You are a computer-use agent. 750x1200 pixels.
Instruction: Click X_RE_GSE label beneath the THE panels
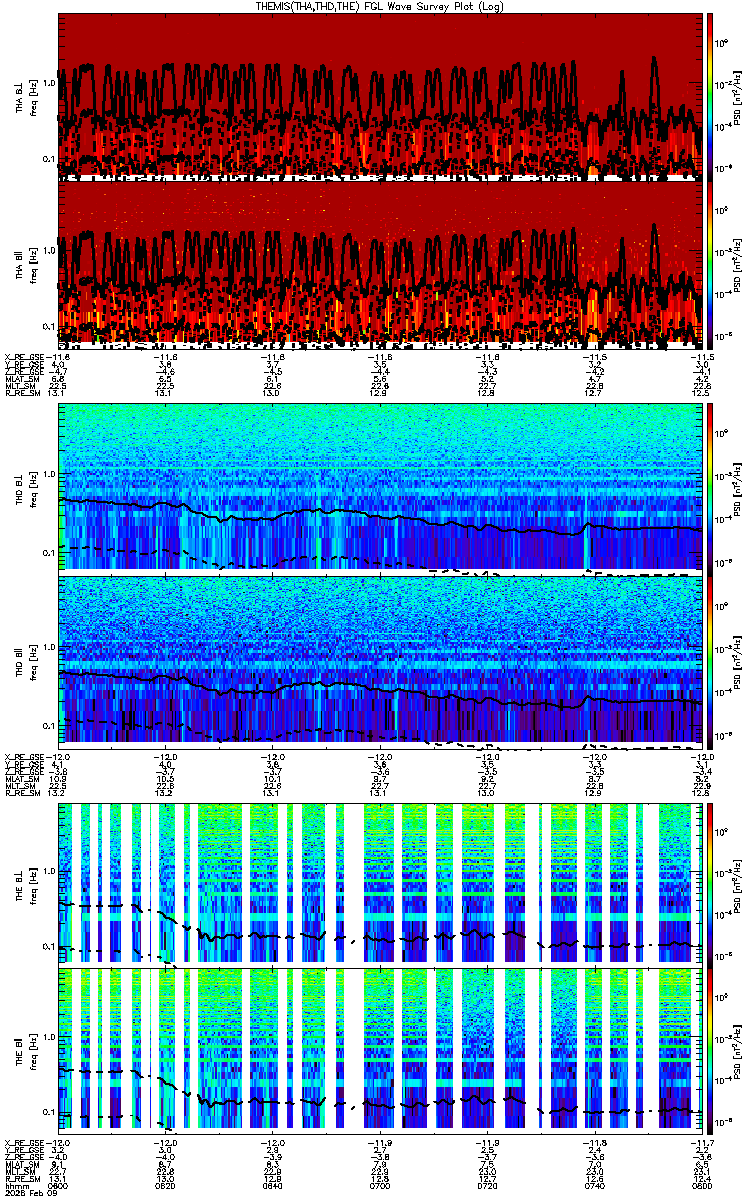tap(25, 1143)
